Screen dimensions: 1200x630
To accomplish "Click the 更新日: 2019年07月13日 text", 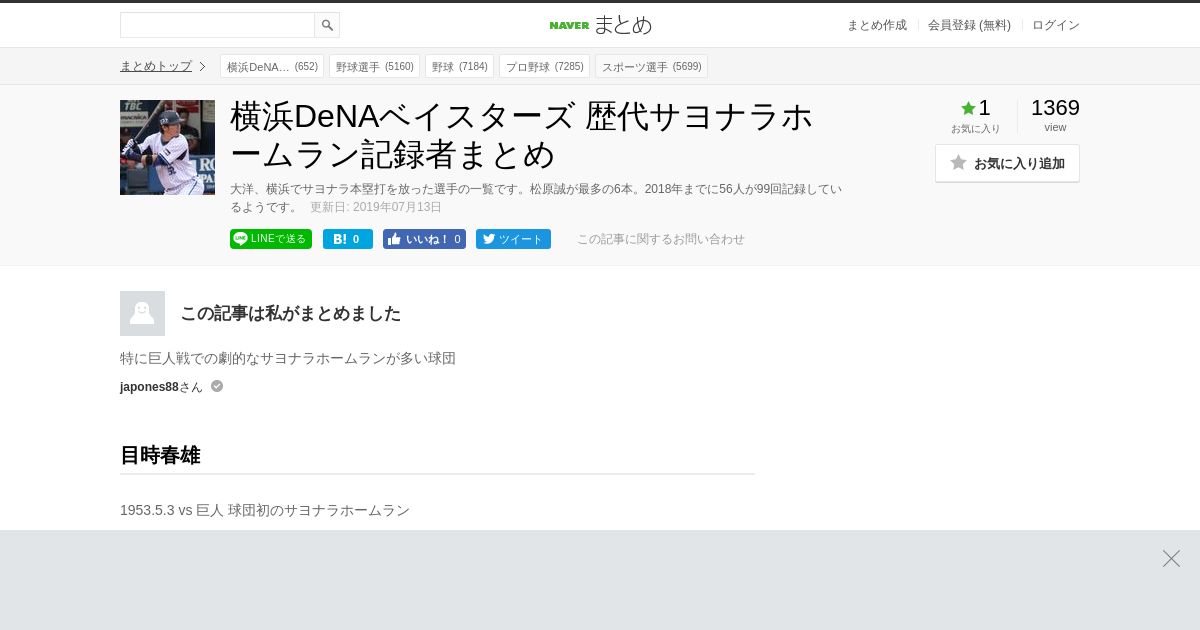I will point(376,207).
